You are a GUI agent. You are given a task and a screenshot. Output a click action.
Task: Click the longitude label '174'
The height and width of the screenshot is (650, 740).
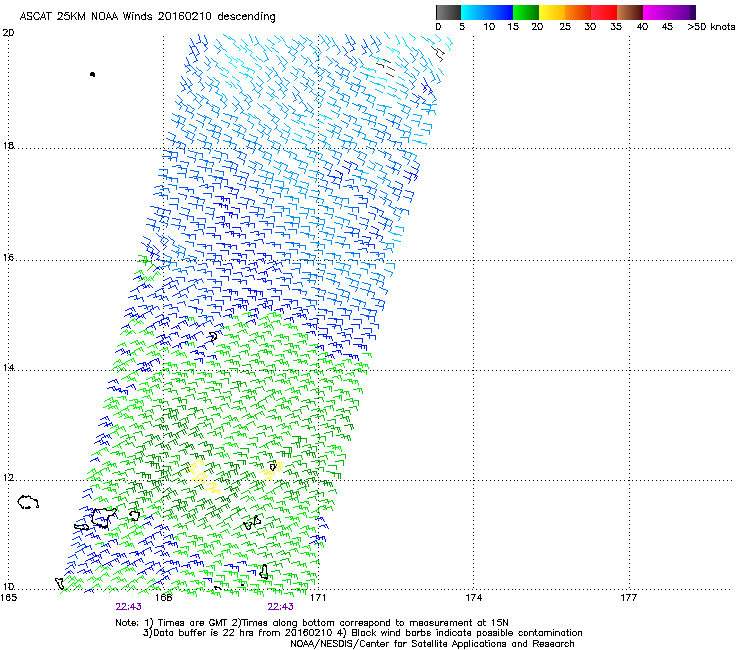pos(473,598)
